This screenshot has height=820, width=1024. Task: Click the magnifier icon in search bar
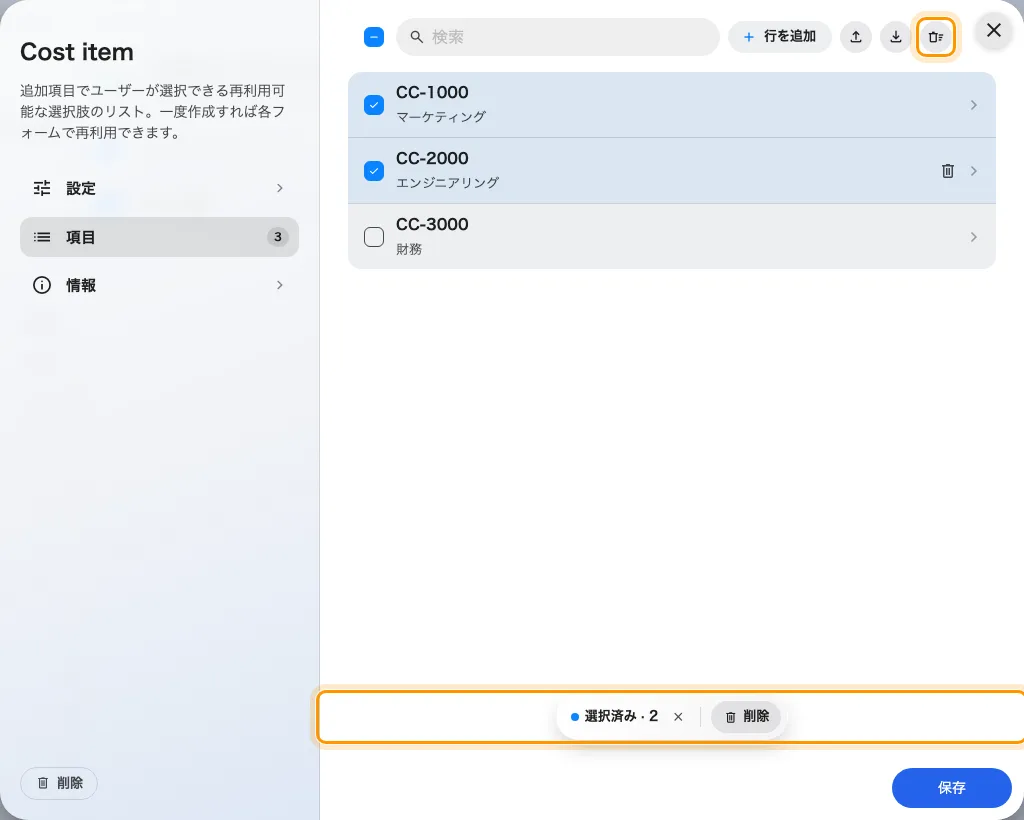pos(417,37)
